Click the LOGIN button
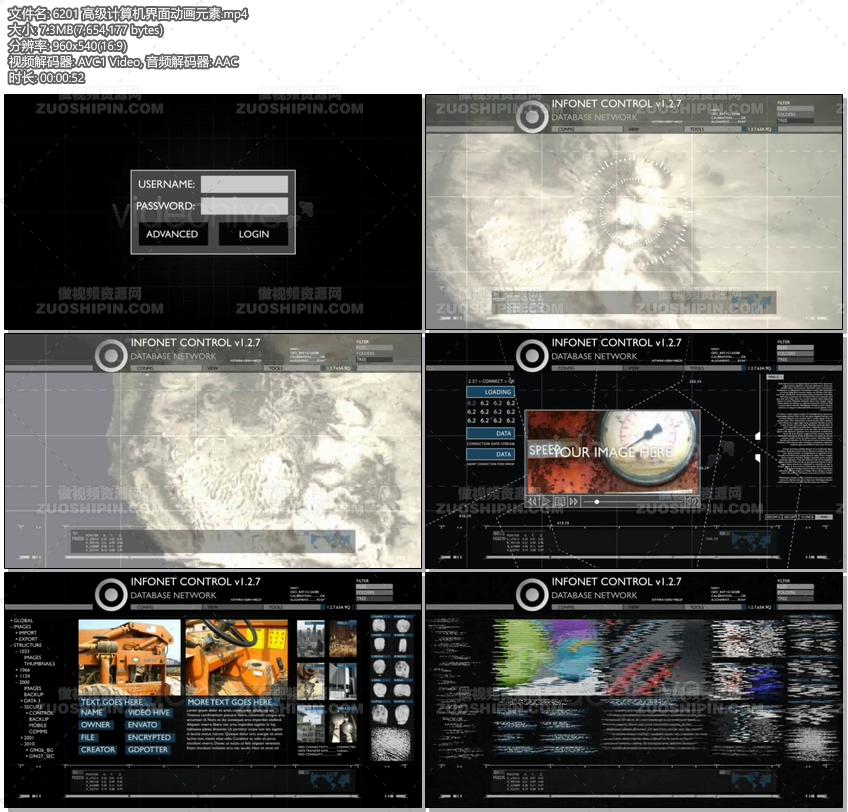Viewport: 848px width, 812px height. tap(253, 234)
